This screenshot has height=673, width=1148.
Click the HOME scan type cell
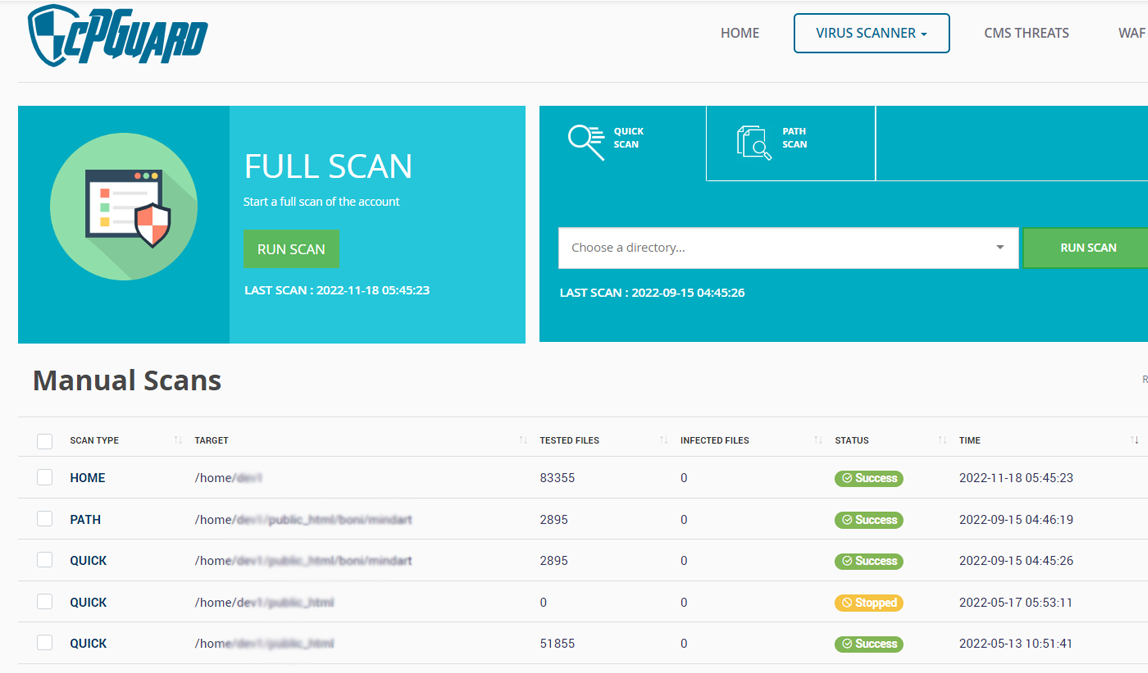click(88, 477)
